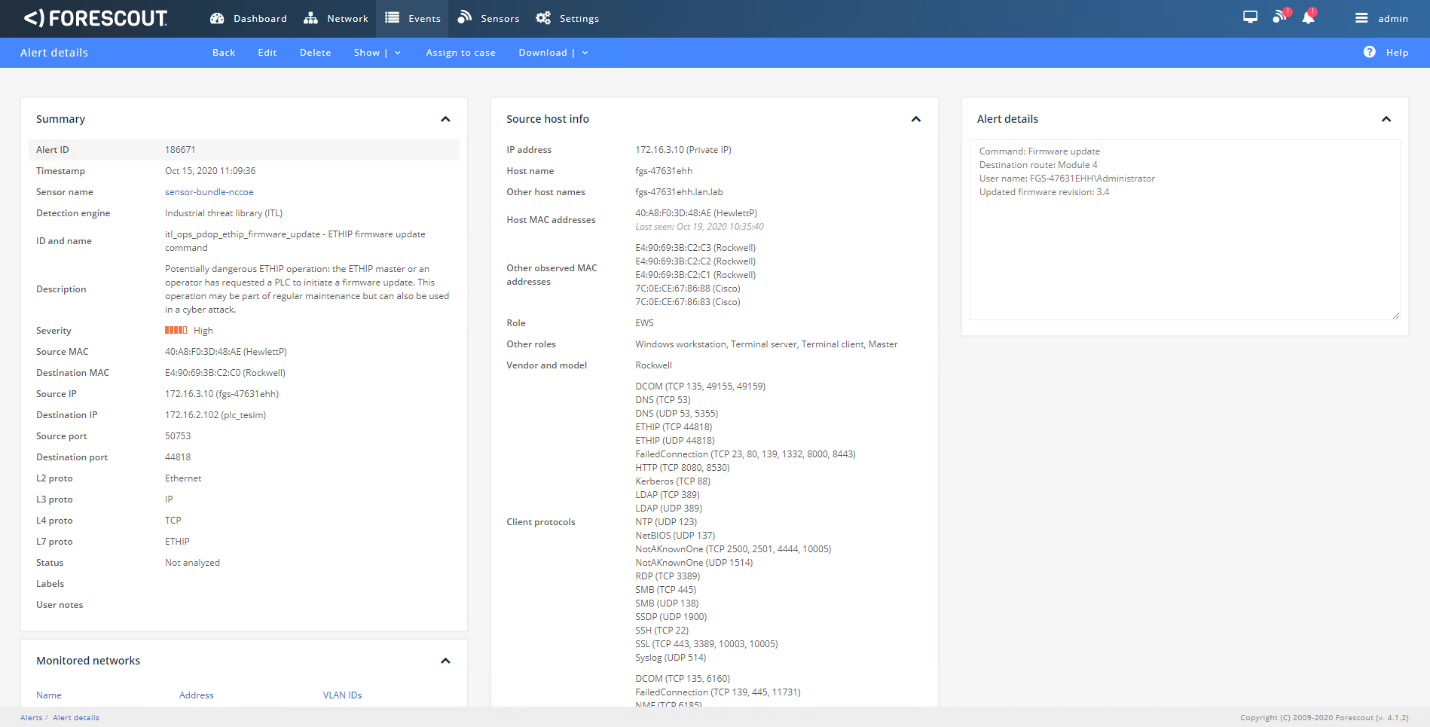Select Vendor and model Rockwell
Screen dimensions: 1430x727
tap(654, 365)
